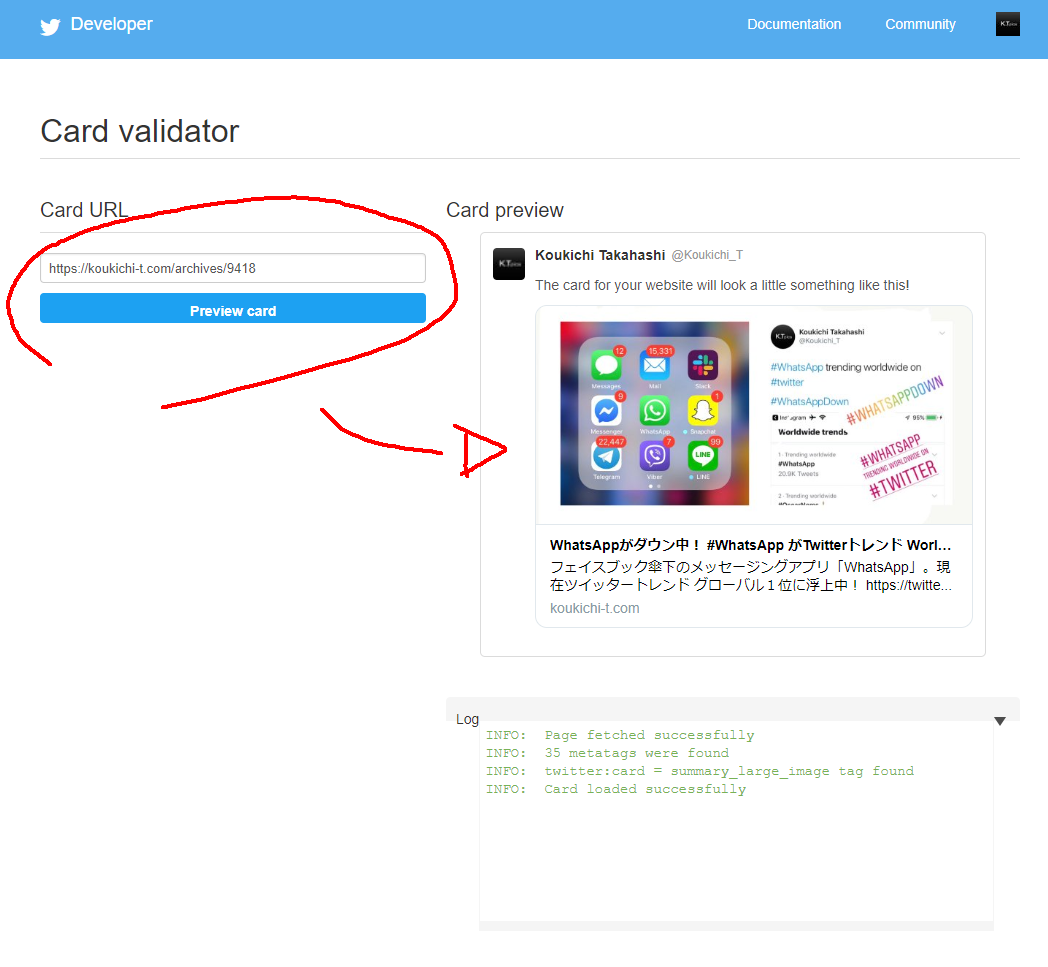Open the @Koukichi_T handle

[706, 254]
